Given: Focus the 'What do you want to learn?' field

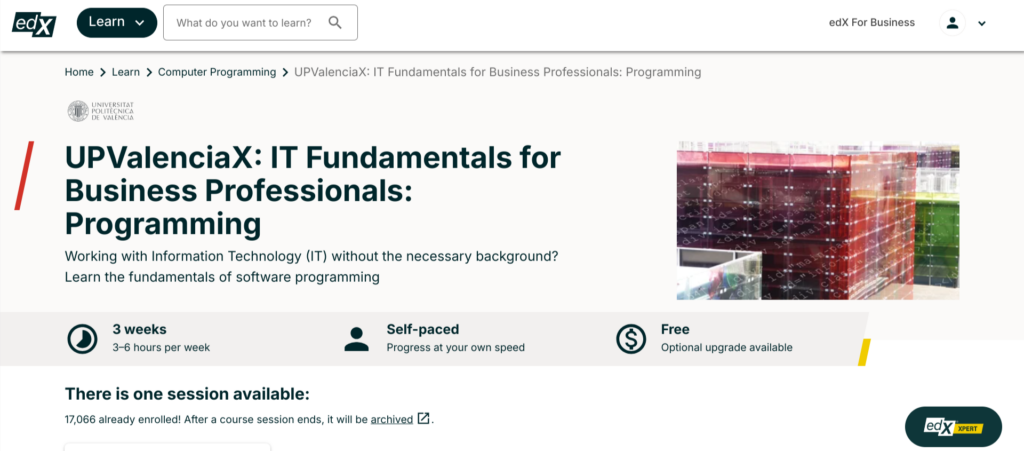Looking at the screenshot, I should click(243, 22).
